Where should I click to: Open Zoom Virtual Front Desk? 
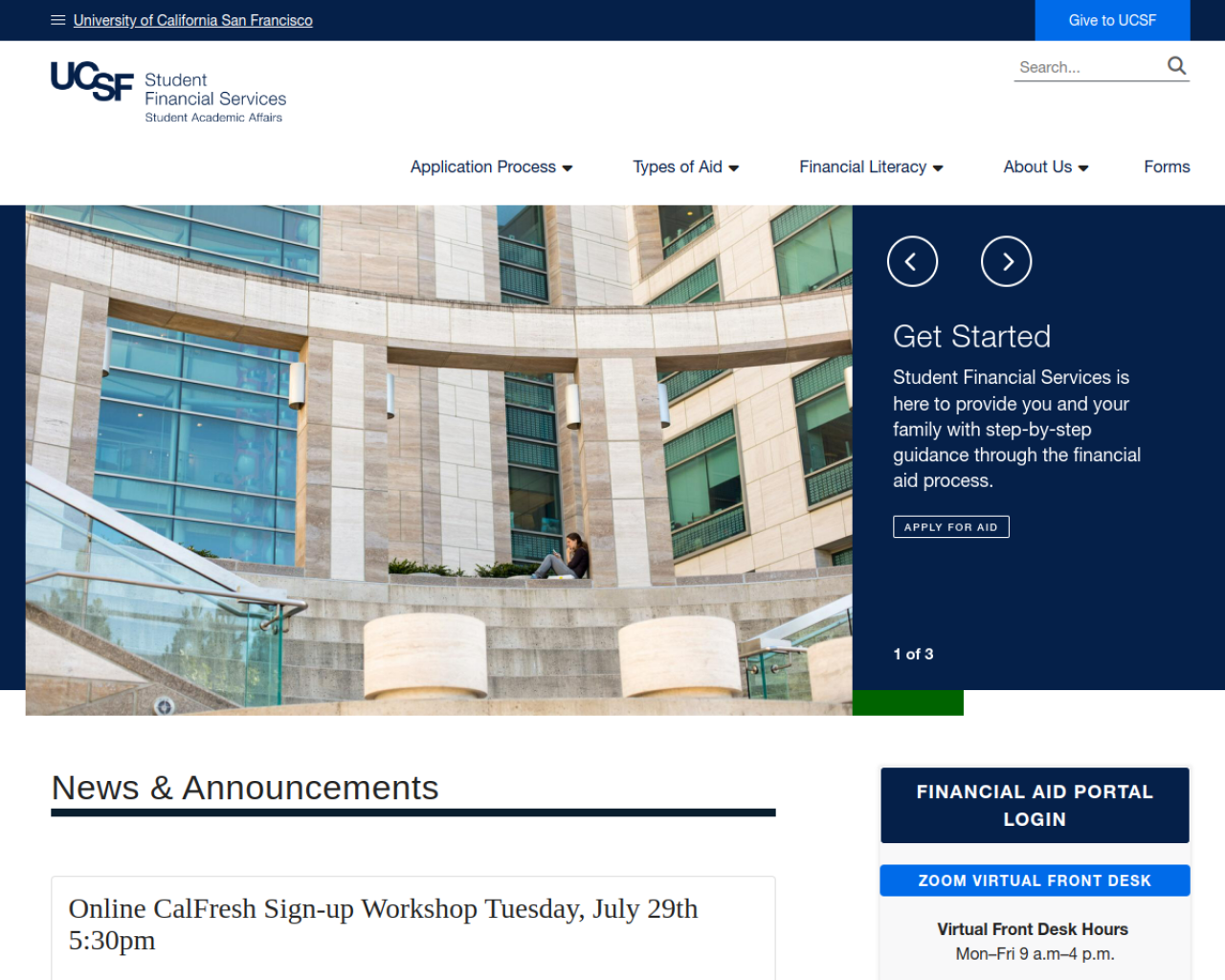tap(1035, 880)
